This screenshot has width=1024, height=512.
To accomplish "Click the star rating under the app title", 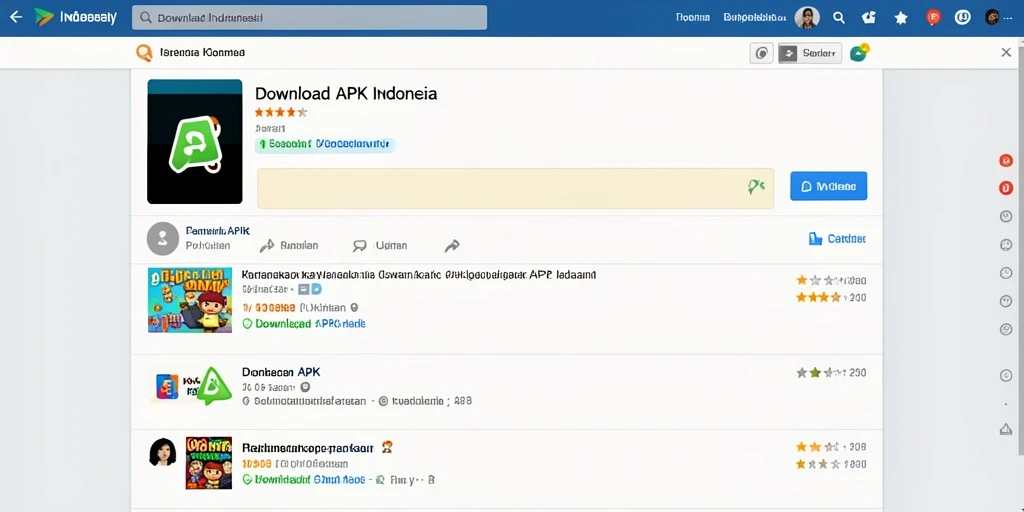I will pos(281,112).
